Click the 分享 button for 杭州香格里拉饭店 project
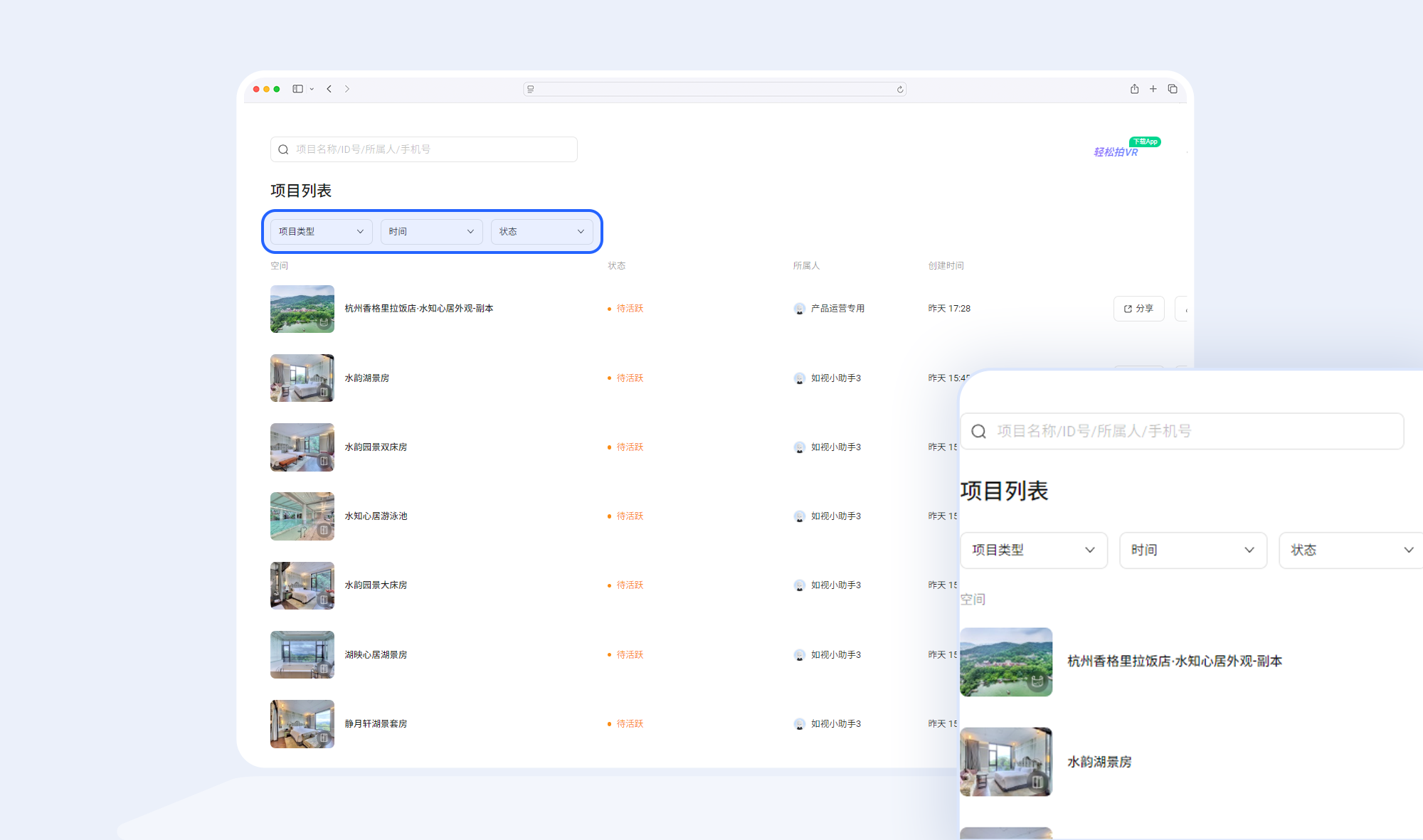This screenshot has width=1423, height=840. pyautogui.click(x=1138, y=308)
